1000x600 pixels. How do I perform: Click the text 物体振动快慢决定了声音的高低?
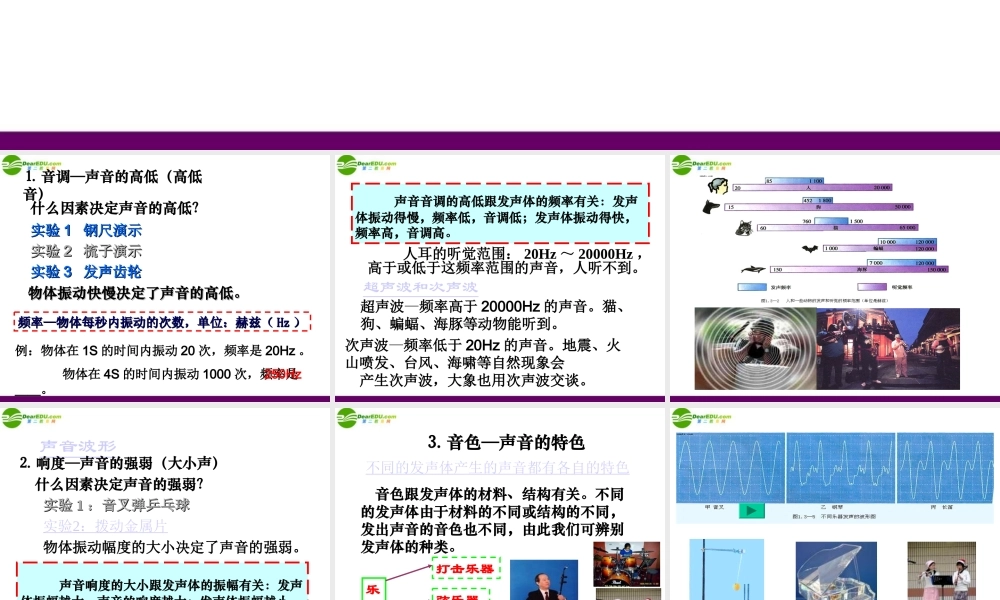[x=135, y=293]
